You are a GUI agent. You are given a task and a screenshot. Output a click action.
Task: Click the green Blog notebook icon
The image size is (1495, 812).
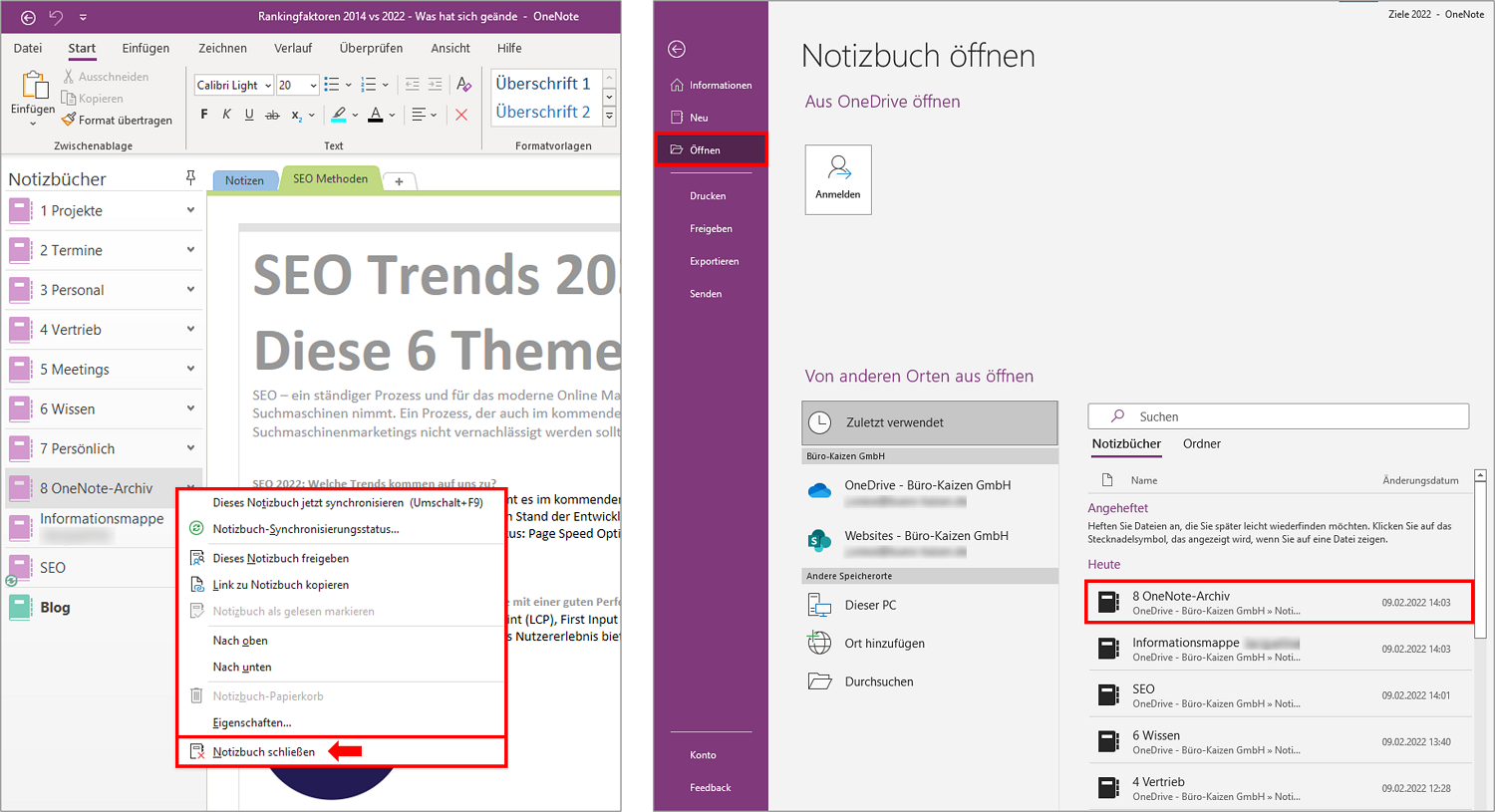[21, 608]
